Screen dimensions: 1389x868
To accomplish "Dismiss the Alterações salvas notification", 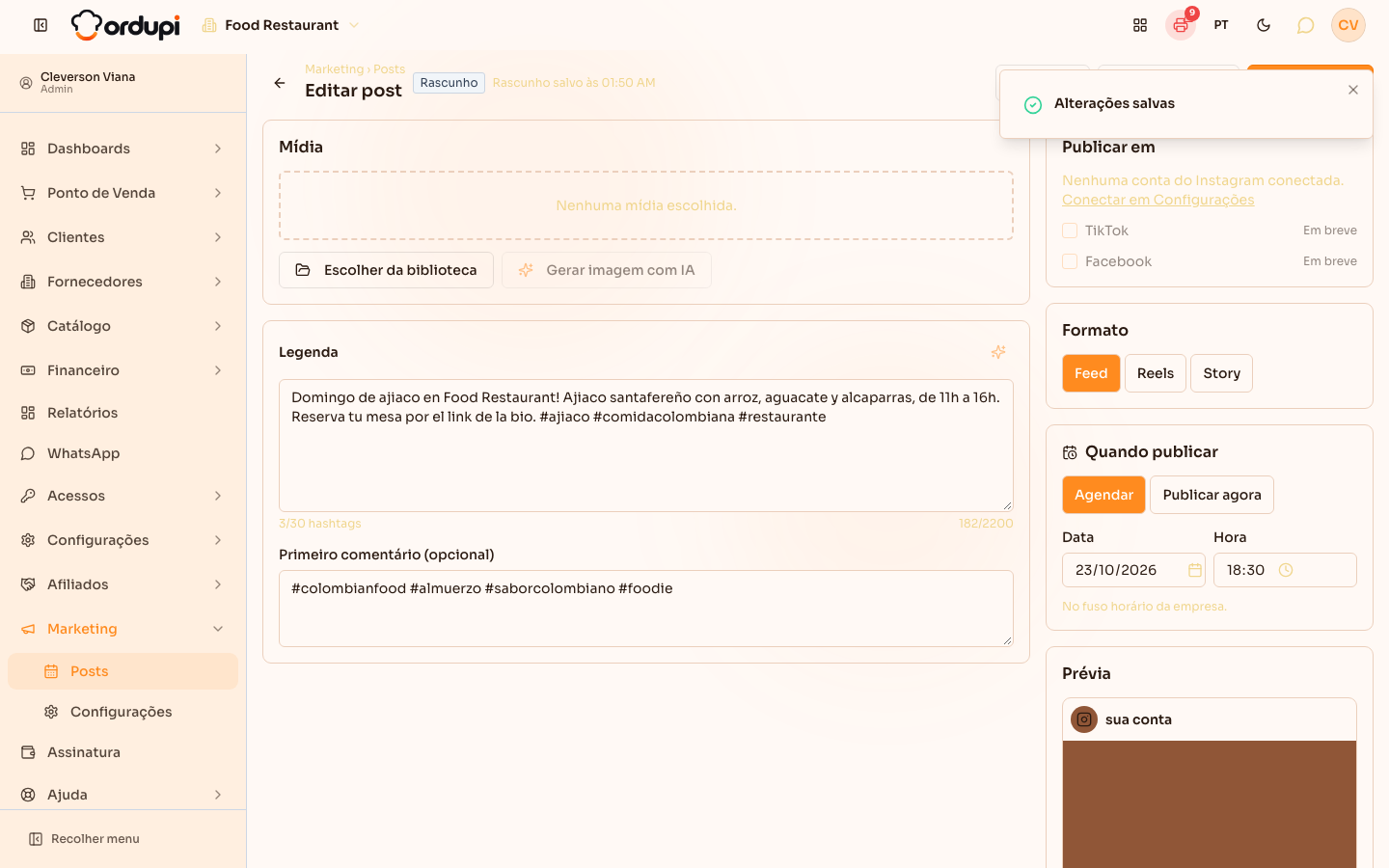I will point(1353,90).
